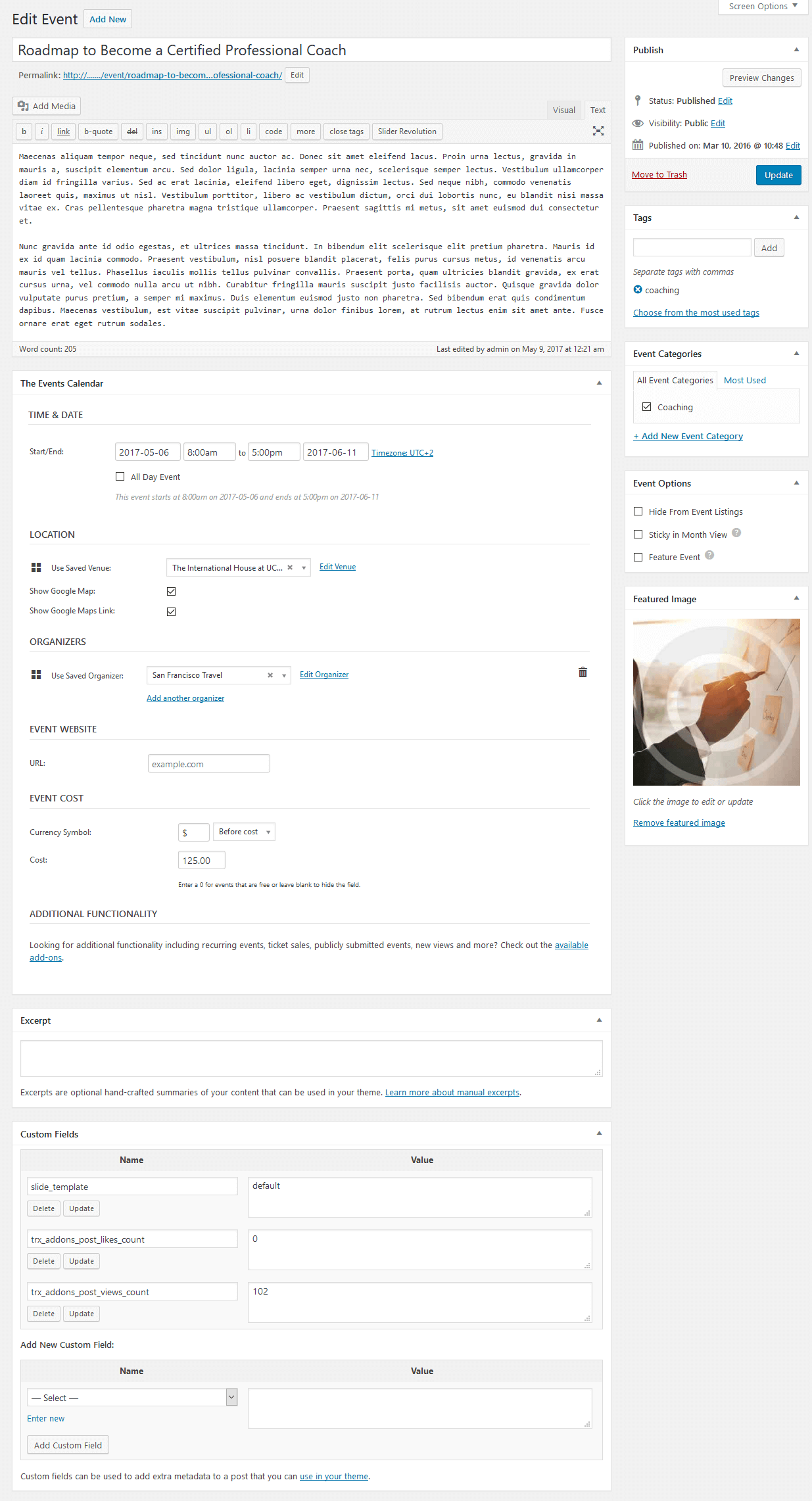The height and width of the screenshot is (1501, 812).
Task: Select the All Event Categories tab
Action: (675, 380)
